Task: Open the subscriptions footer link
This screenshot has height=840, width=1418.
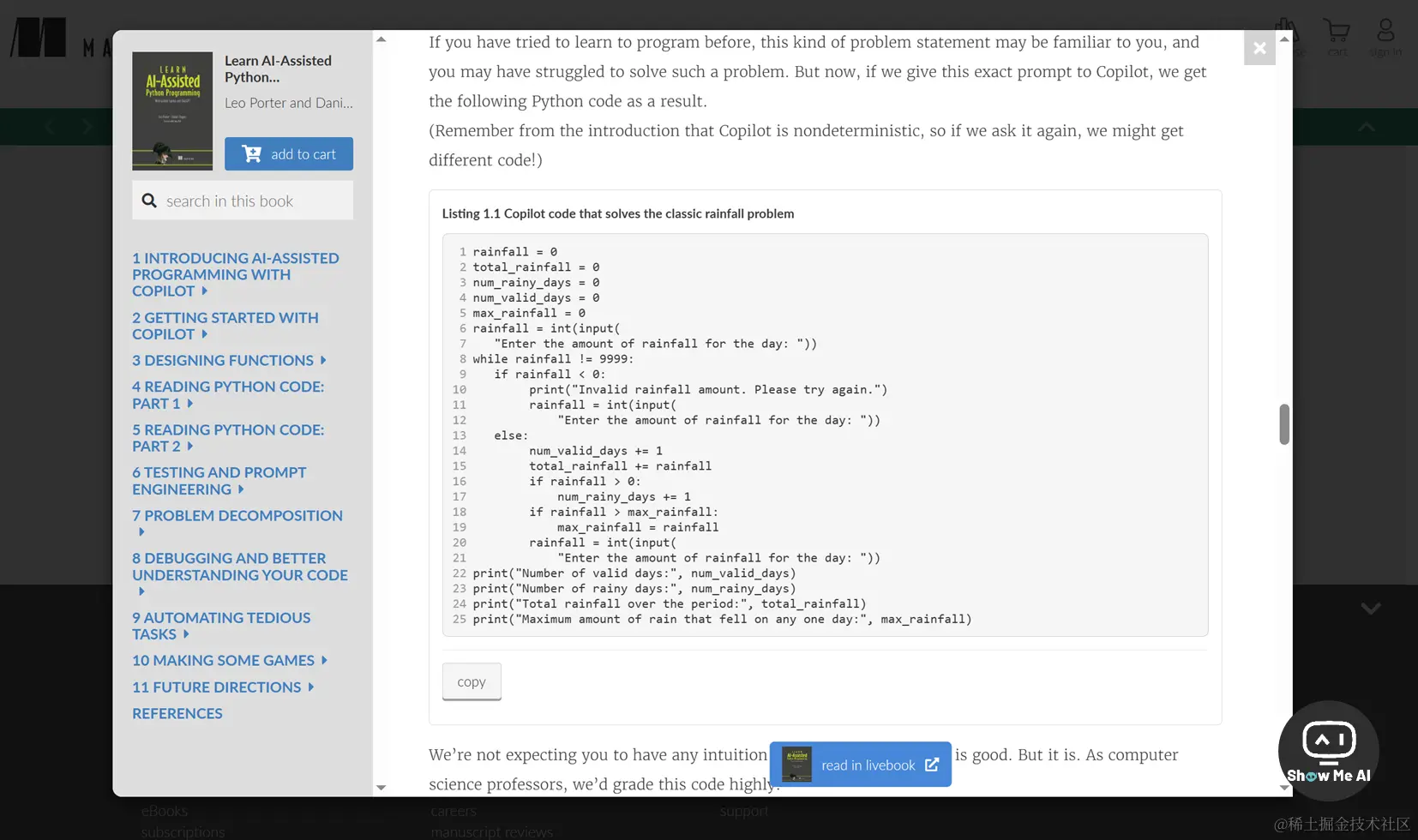Action: point(183,832)
